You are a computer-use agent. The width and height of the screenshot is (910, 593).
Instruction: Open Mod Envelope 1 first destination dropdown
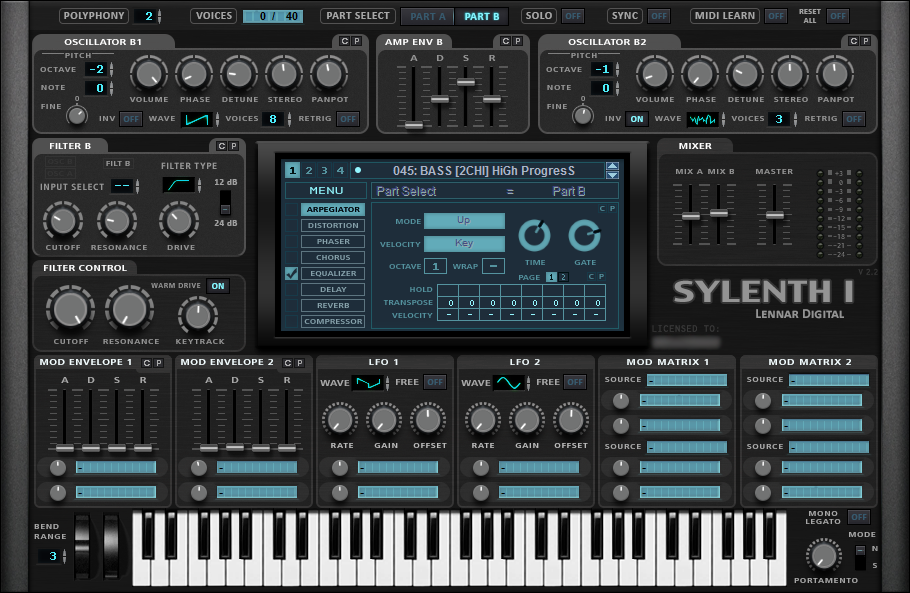(x=116, y=468)
